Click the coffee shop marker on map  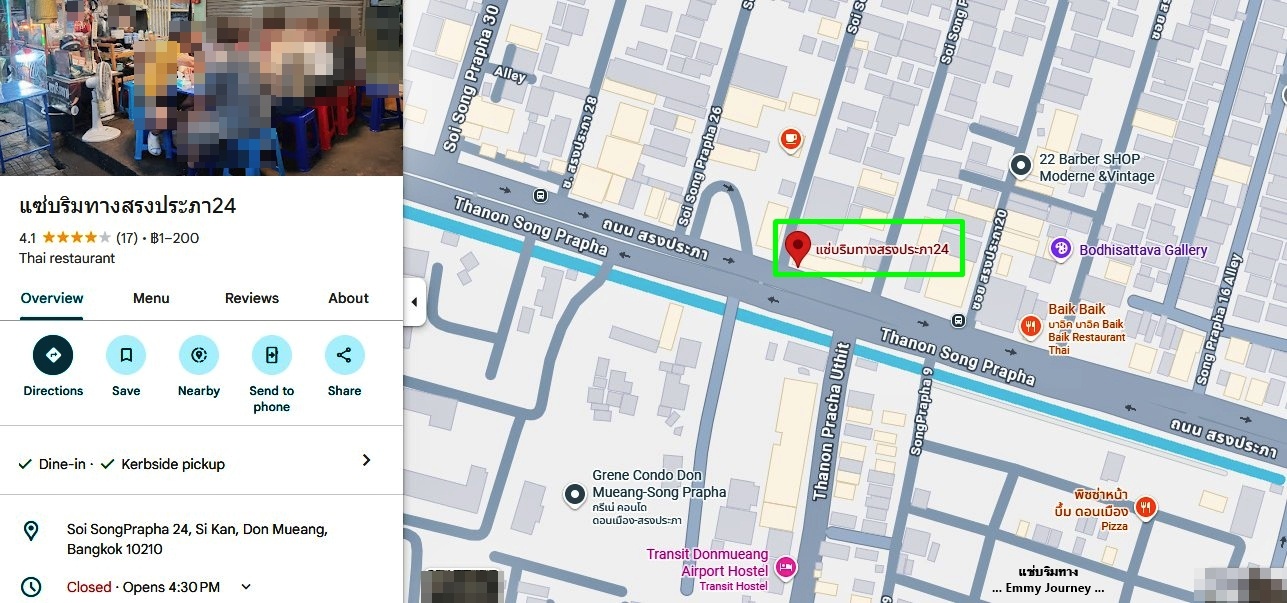790,139
